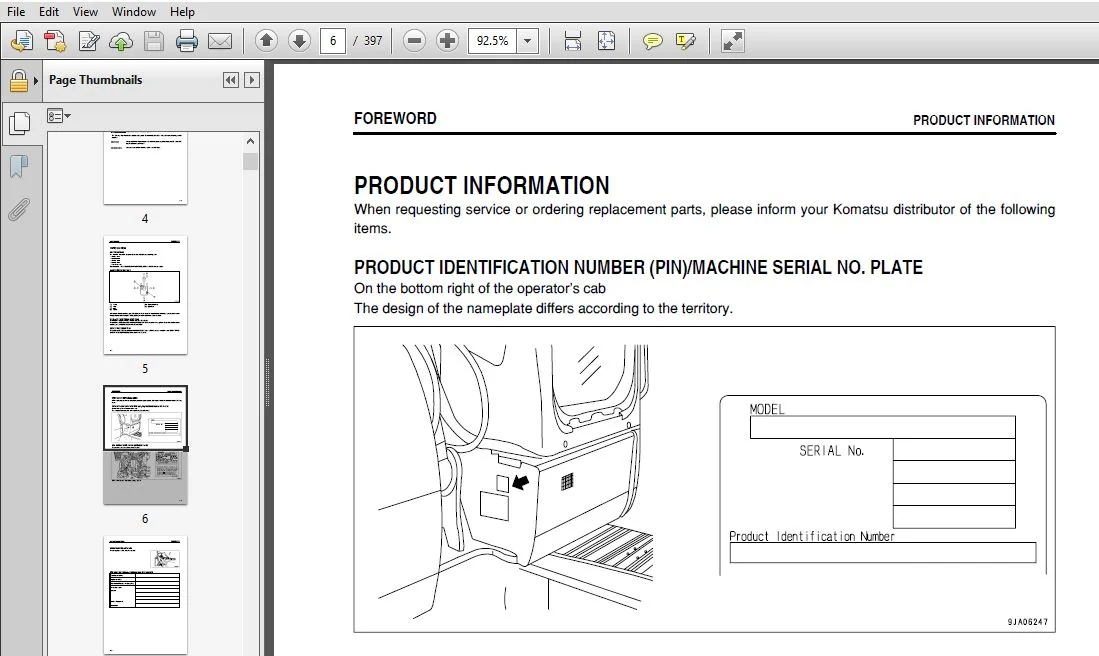Screen dimensions: 1099x656
Task: Click the FOREWORD page header text
Action: 395,118
